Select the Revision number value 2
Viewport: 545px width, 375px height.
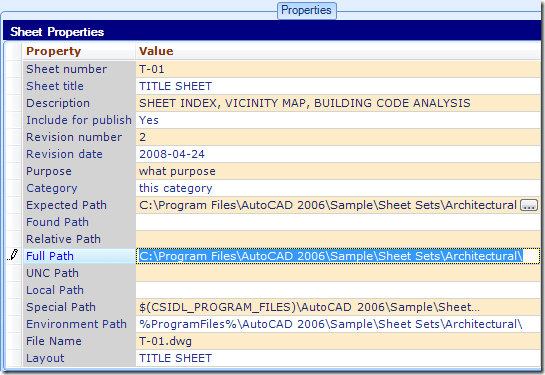click(x=143, y=137)
